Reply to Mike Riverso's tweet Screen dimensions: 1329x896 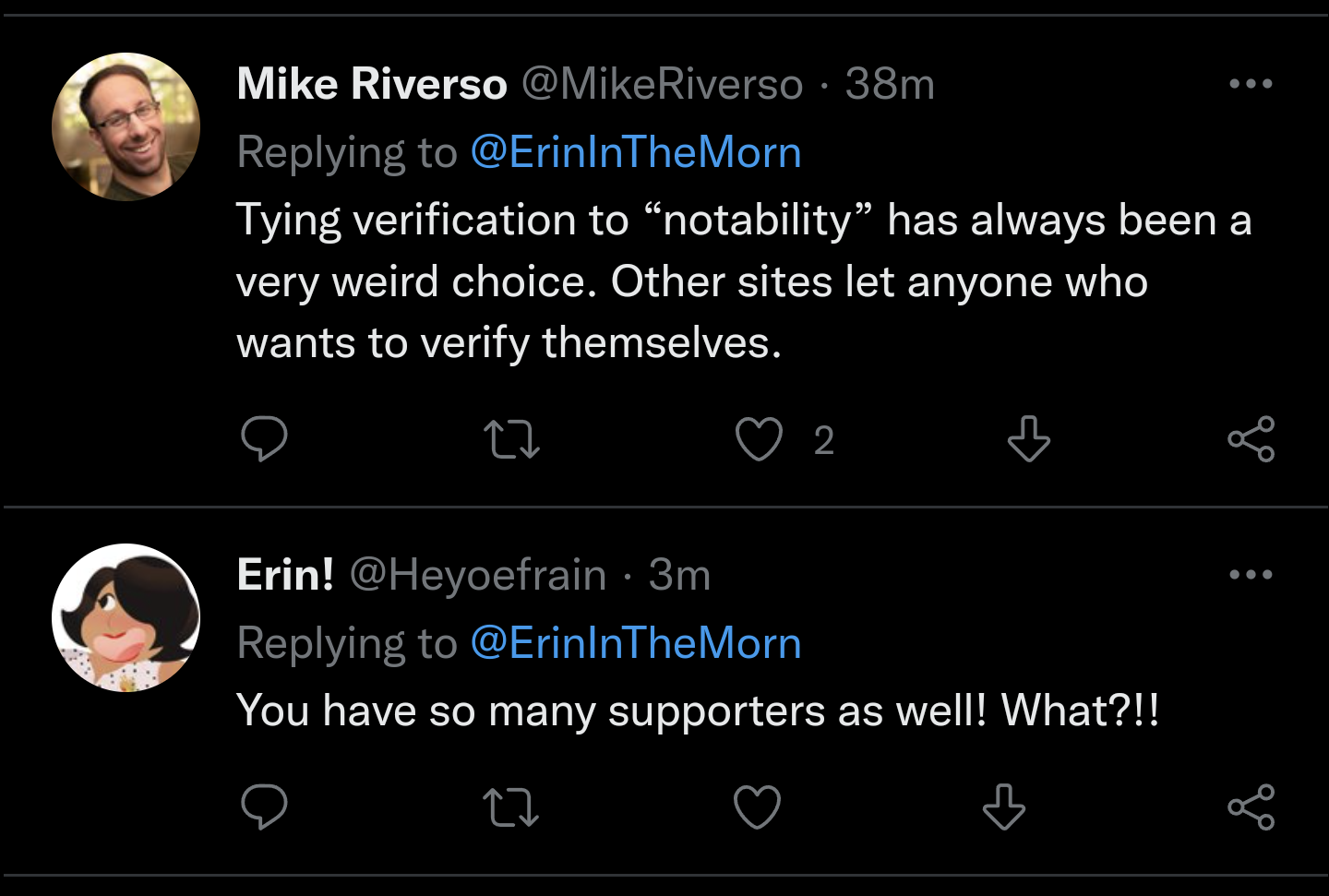click(264, 439)
